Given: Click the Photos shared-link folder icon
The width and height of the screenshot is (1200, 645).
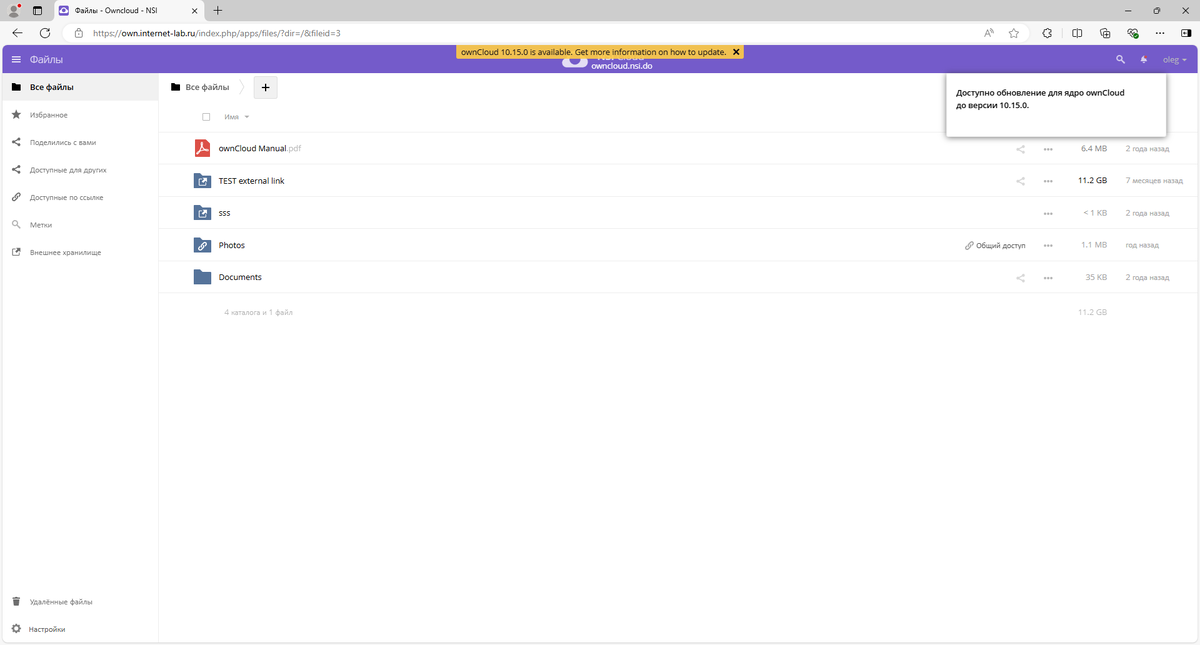Looking at the screenshot, I should [202, 245].
